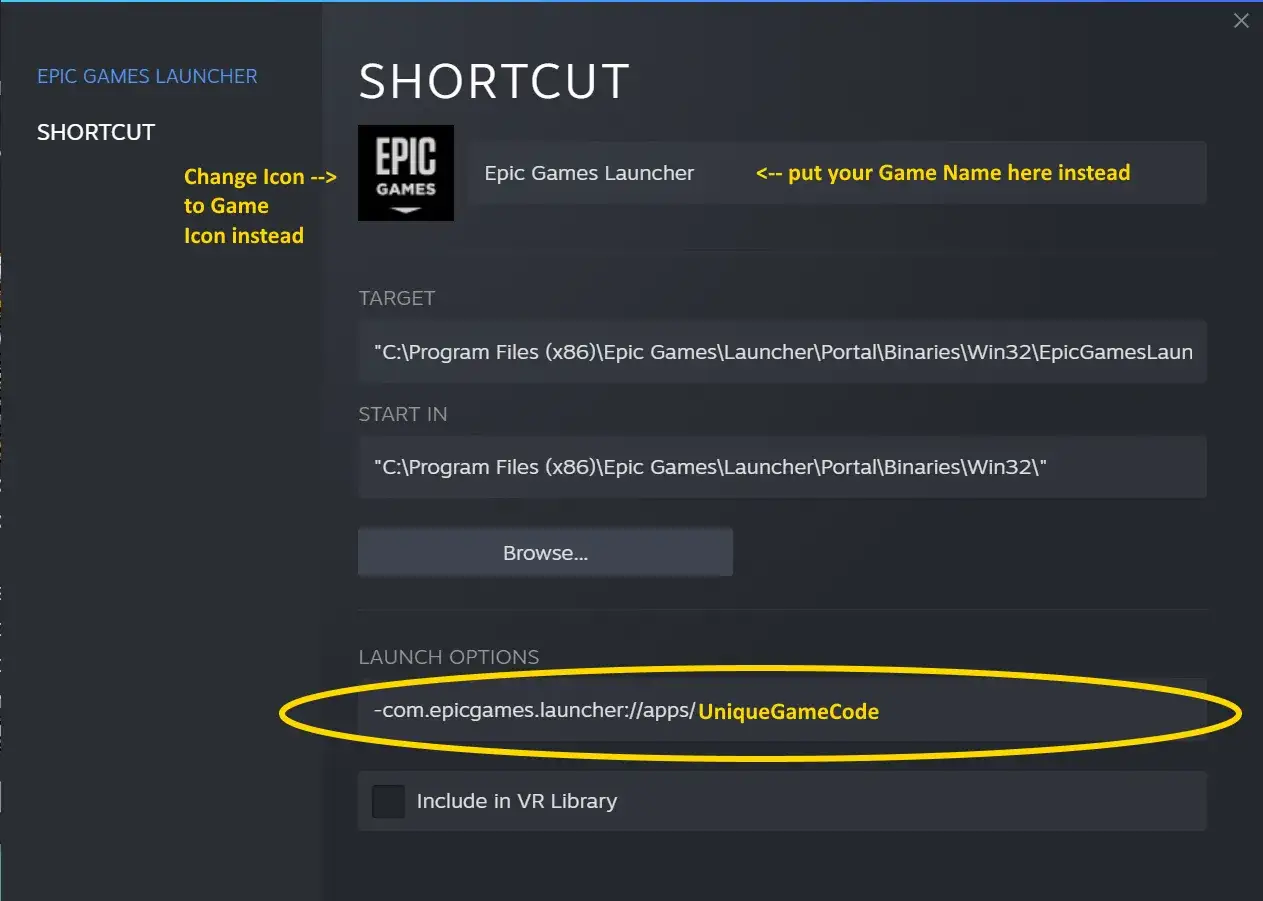Click Browse to pick a new target
Viewport: 1263px width, 901px height.
pyautogui.click(x=544, y=551)
